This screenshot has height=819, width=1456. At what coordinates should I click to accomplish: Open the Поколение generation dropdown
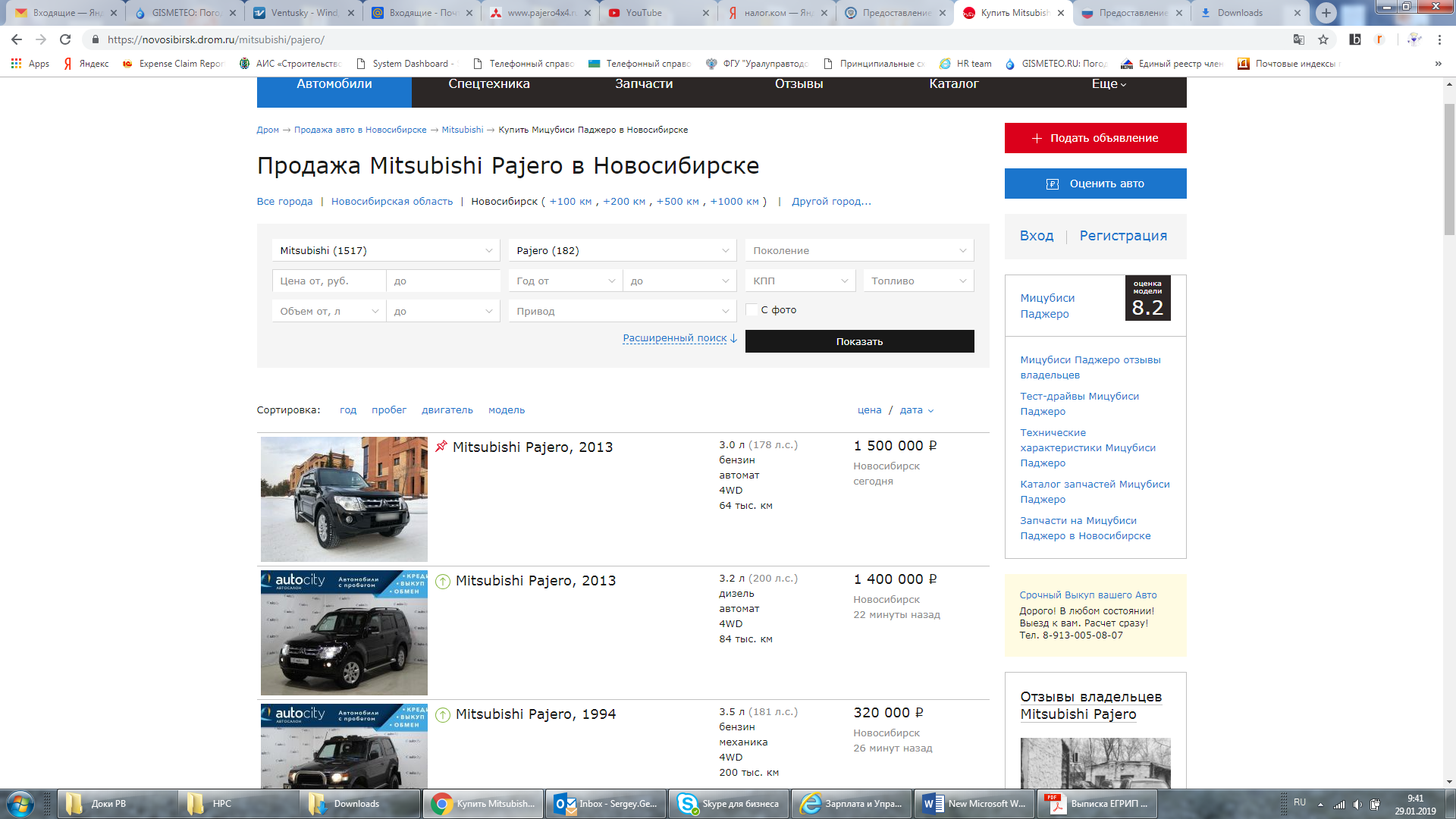pyautogui.click(x=859, y=250)
